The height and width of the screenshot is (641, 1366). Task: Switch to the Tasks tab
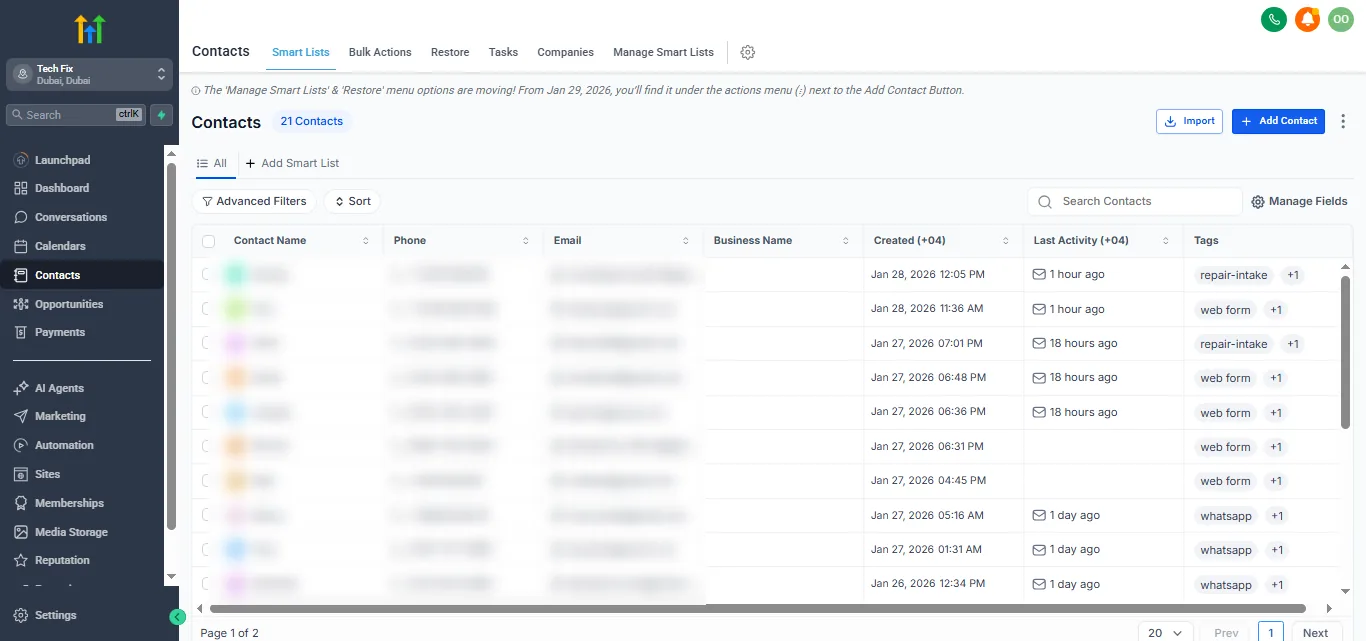click(503, 52)
